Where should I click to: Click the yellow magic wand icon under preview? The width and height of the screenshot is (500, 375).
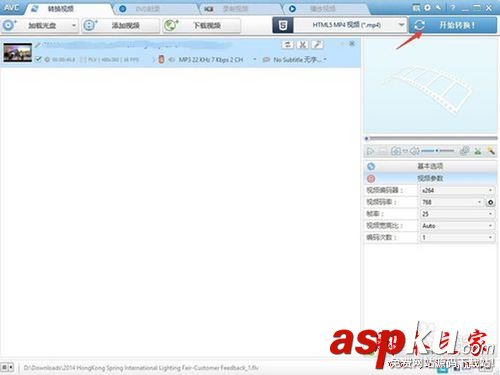point(491,151)
